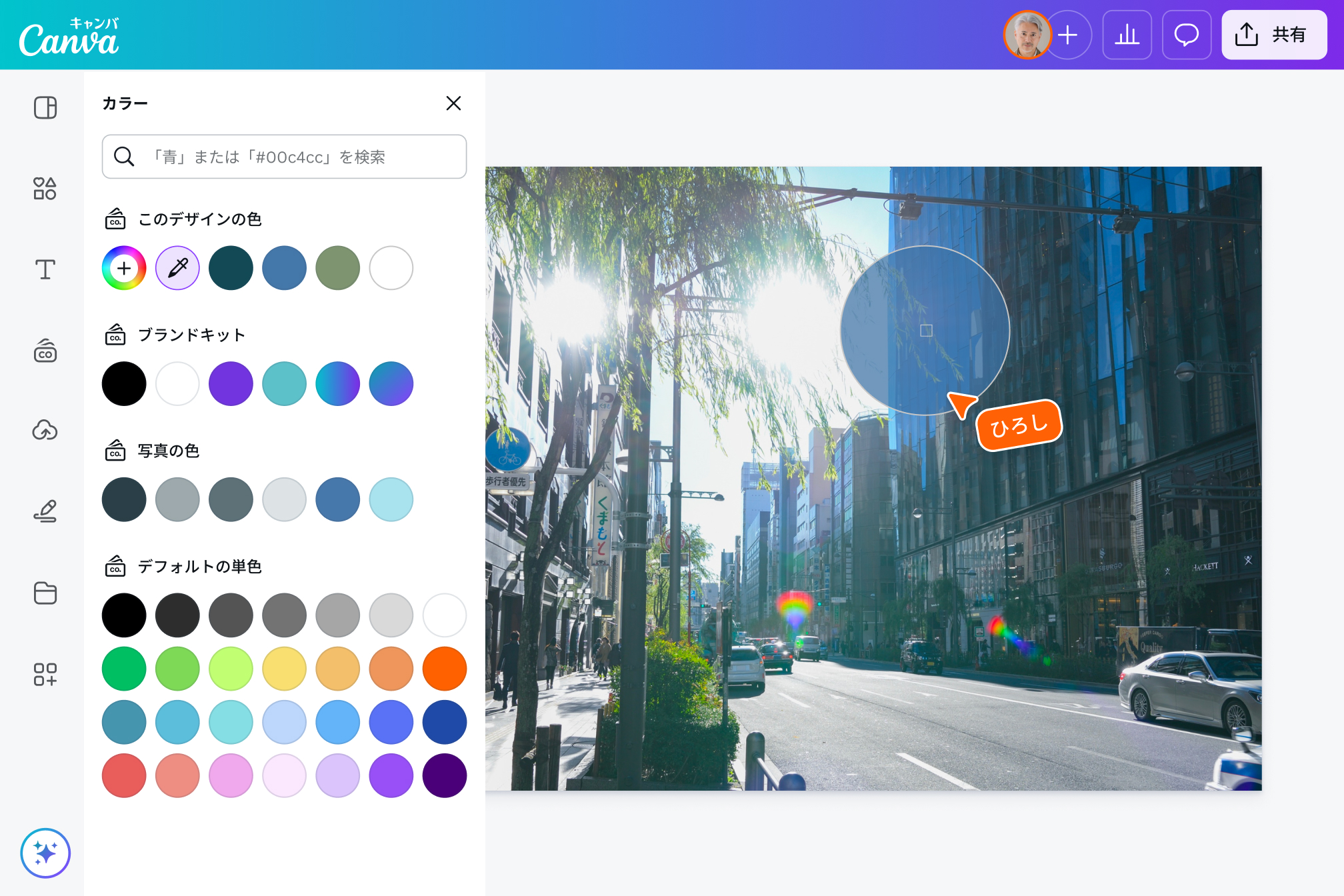Open the apps grid in the sidebar
This screenshot has height=896, width=1344.
point(45,674)
